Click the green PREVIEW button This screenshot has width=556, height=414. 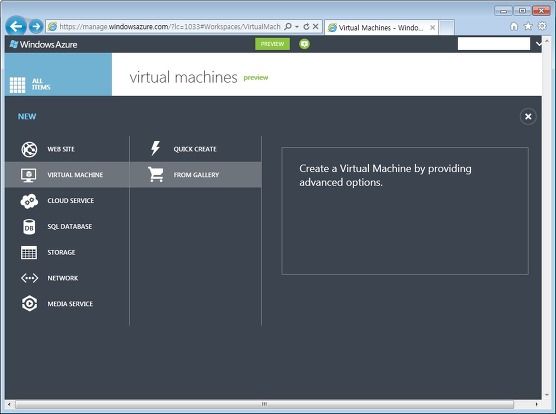tap(272, 44)
